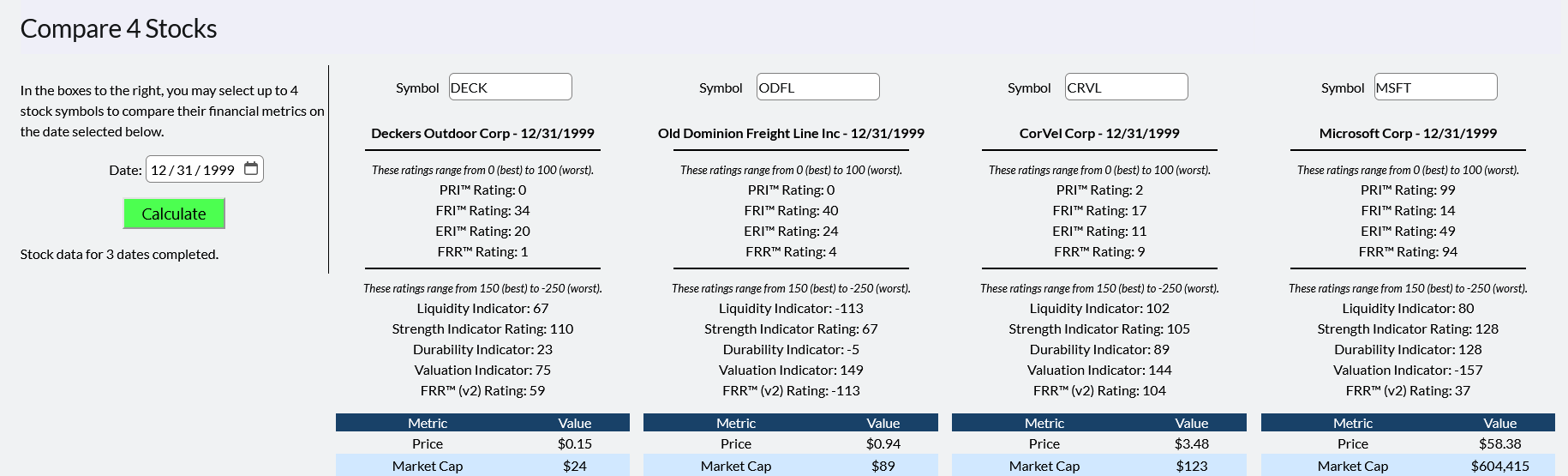This screenshot has width=1568, height=476.
Task: Click the Microsoft Corp - 12/31/1999 heading
Action: (x=1408, y=133)
